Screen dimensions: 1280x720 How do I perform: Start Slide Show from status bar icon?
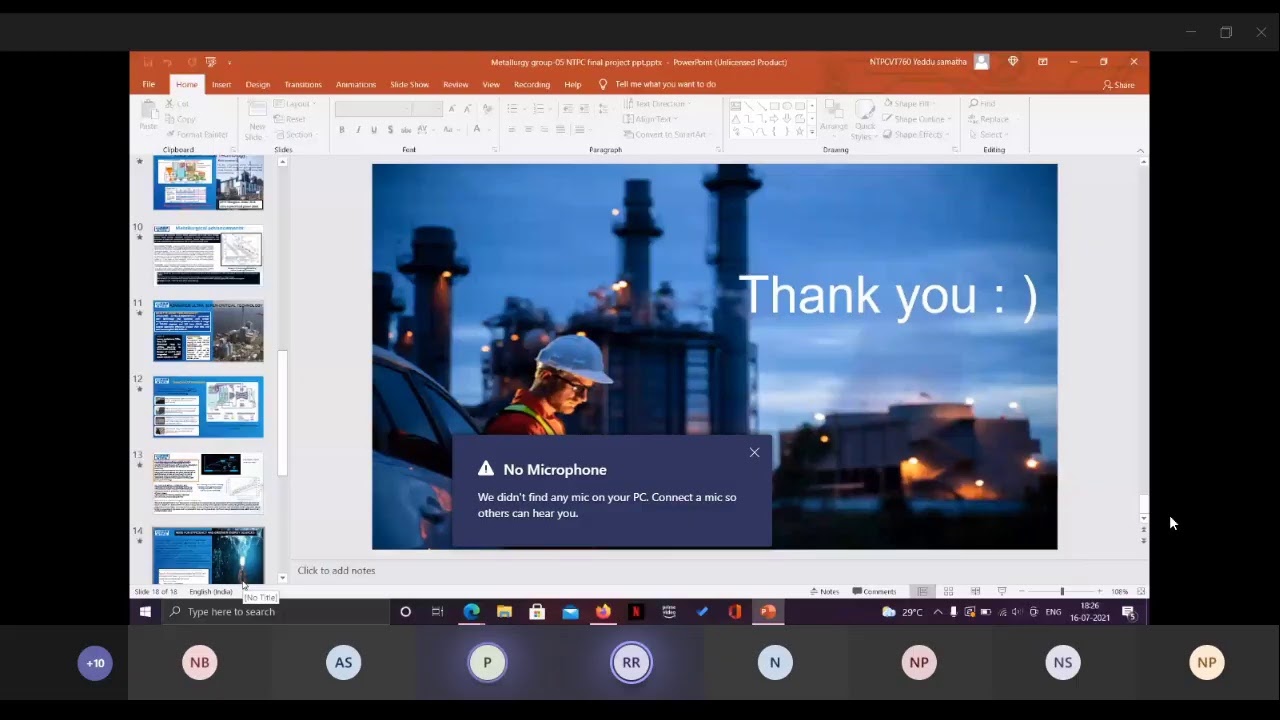click(x=1002, y=591)
